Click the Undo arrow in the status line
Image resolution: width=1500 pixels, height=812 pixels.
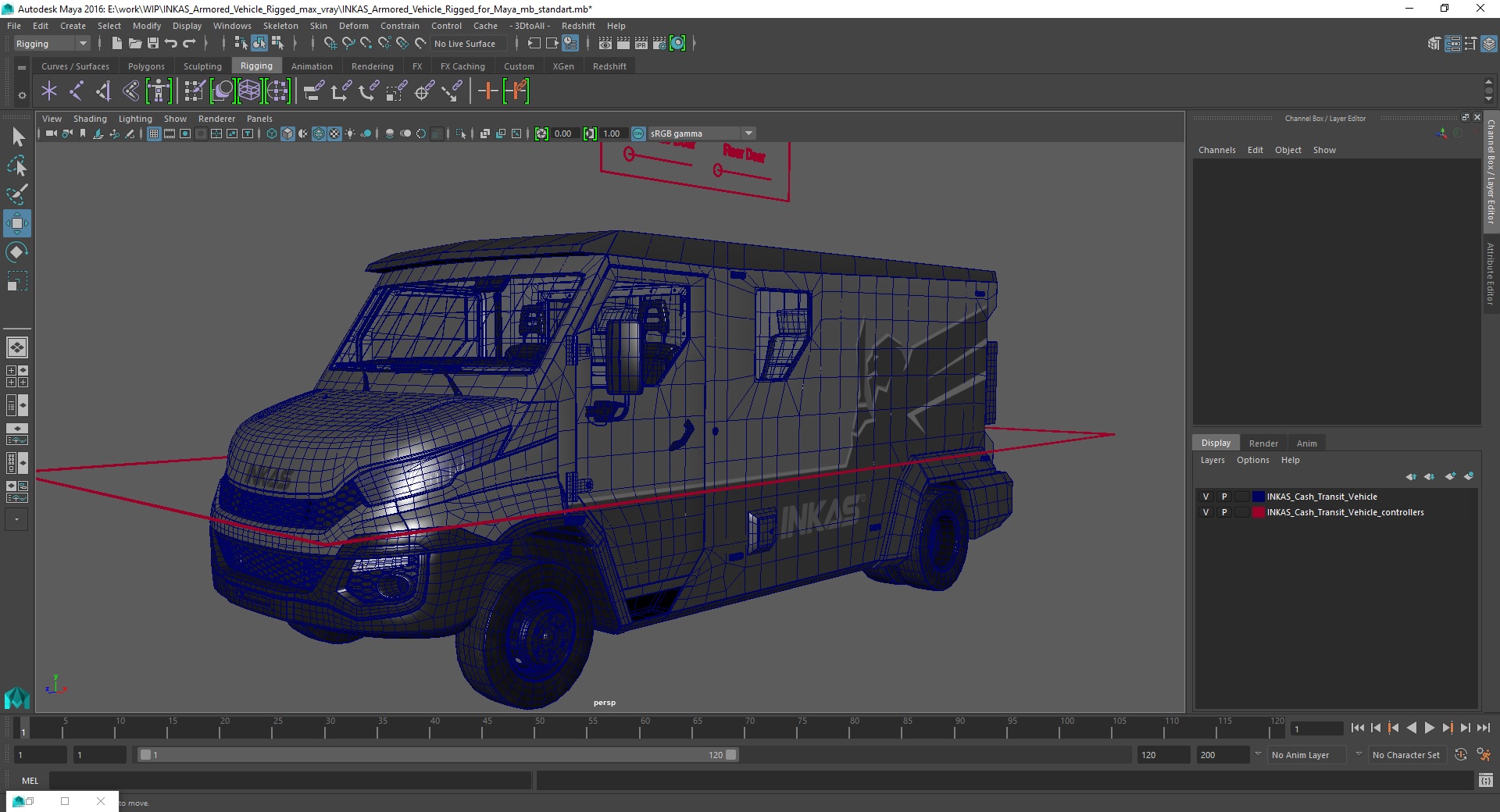[x=171, y=44]
